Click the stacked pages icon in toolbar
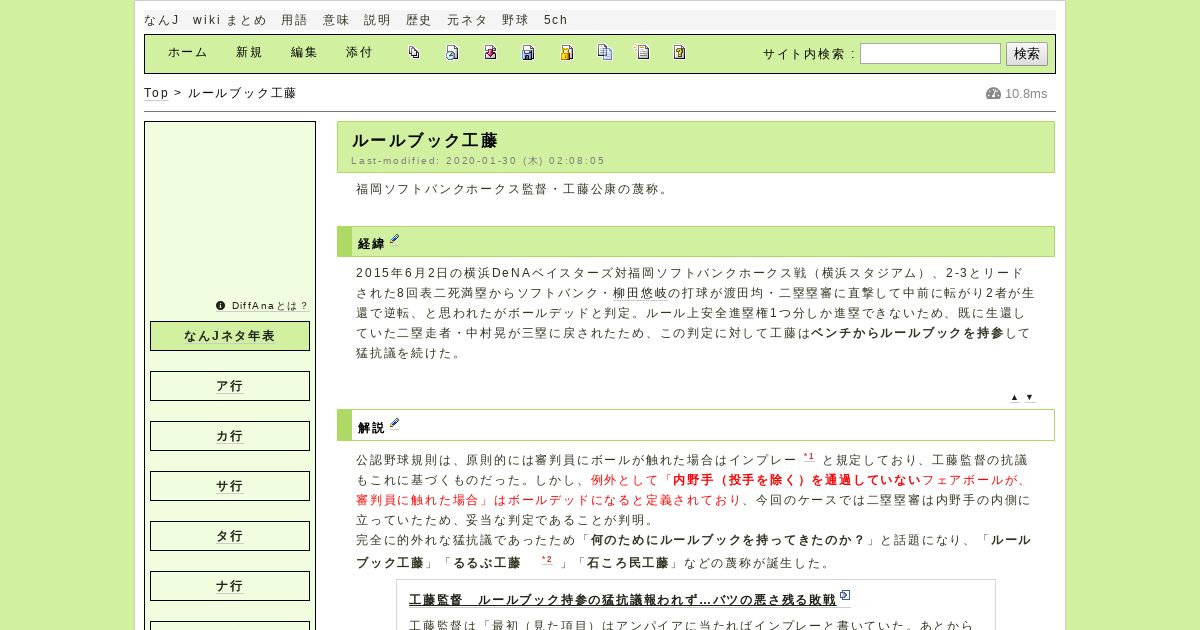Viewport: 1200px width, 630px height. point(414,53)
